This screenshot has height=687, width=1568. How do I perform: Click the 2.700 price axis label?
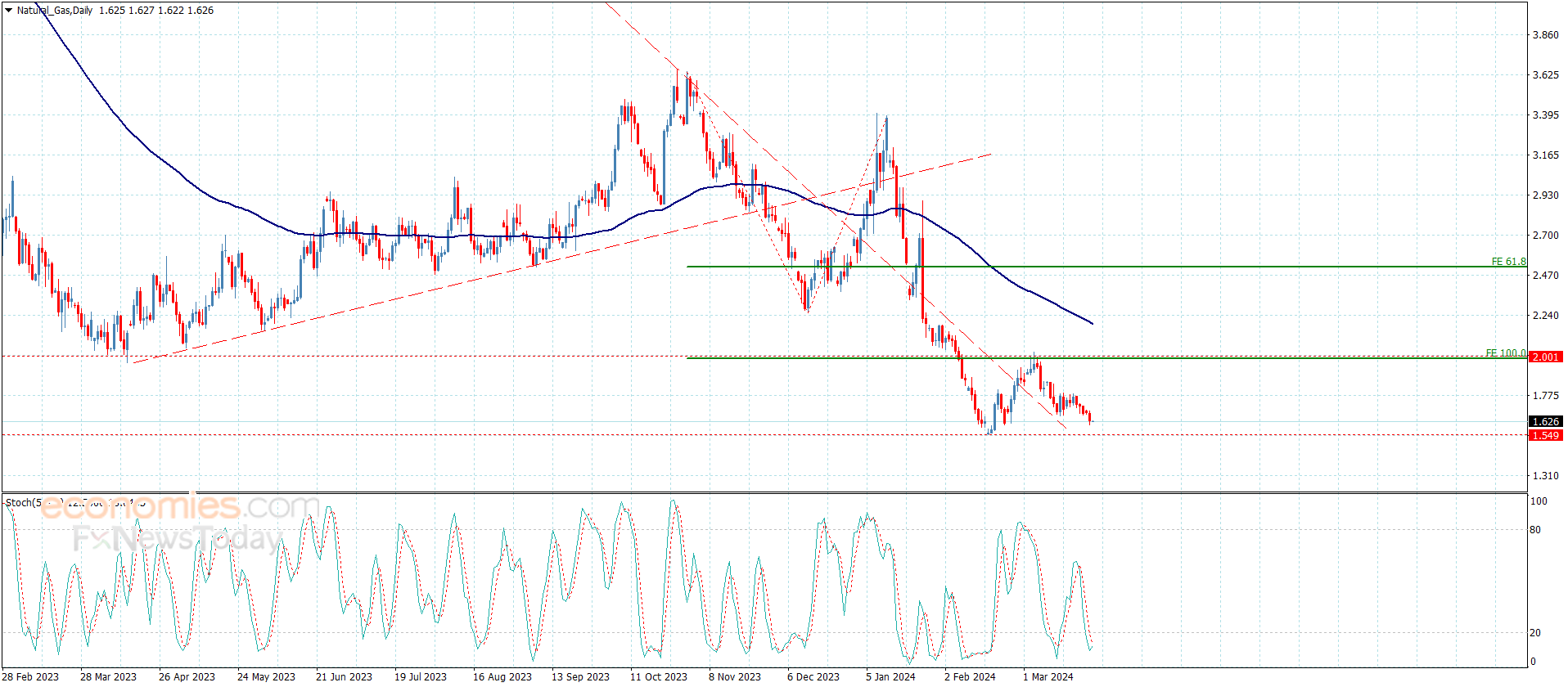tap(1545, 236)
